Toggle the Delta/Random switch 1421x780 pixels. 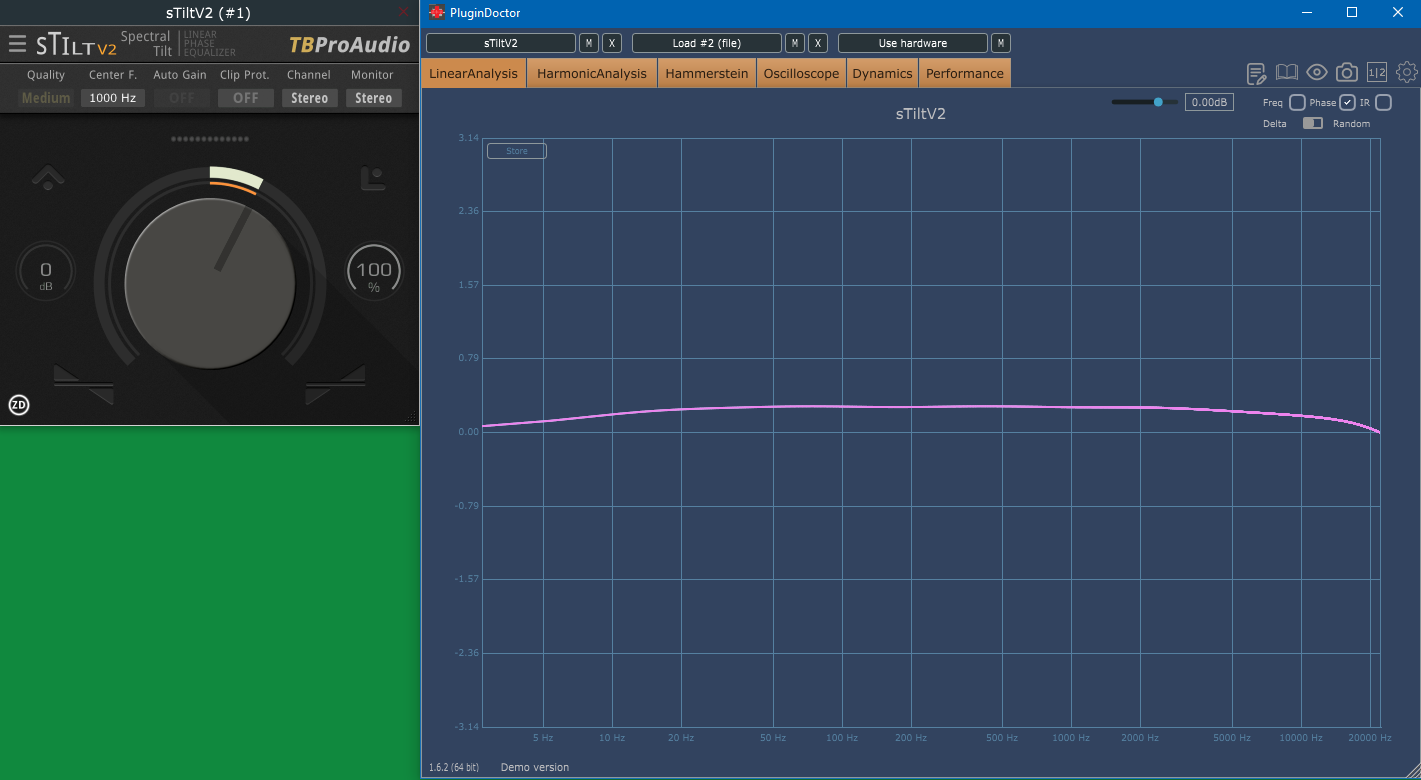[1312, 123]
